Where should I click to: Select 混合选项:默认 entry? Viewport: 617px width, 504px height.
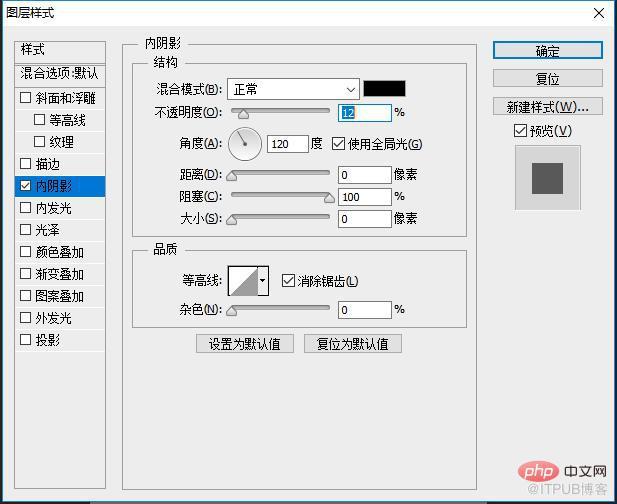(x=60, y=75)
